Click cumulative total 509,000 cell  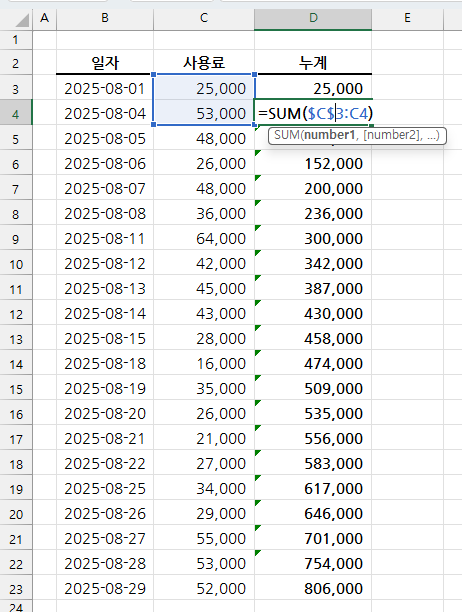coord(313,388)
